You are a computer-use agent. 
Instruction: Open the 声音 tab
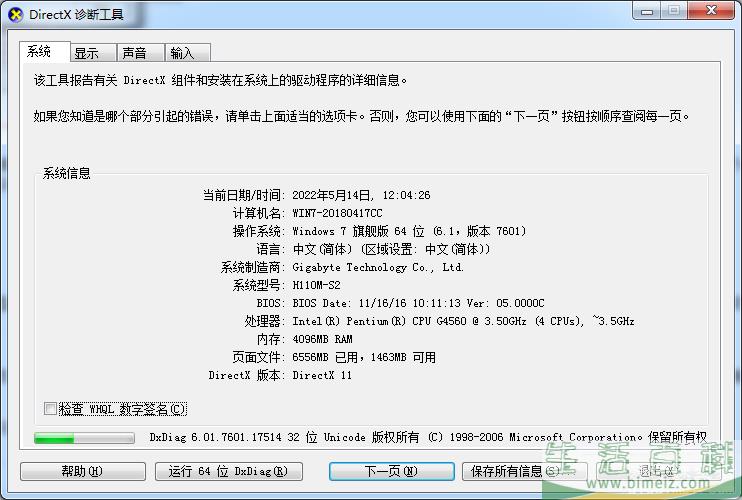coord(141,53)
